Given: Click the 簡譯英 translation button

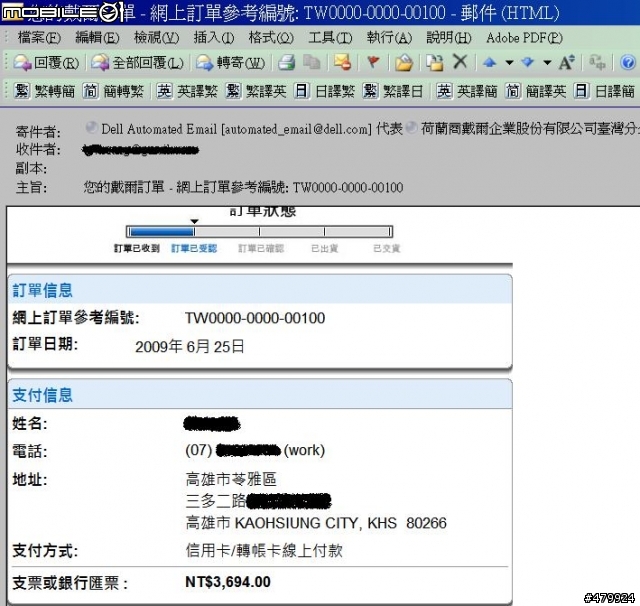Looking at the screenshot, I should pyautogui.click(x=536, y=91).
